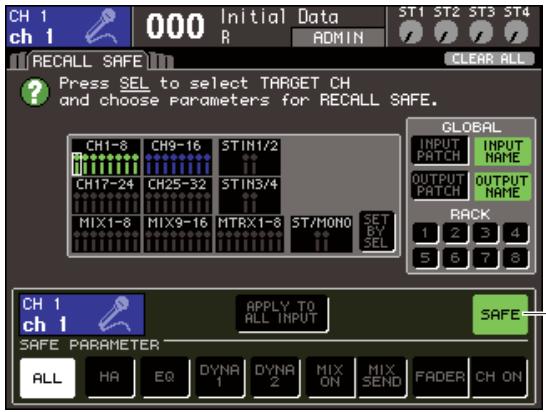This screenshot has width=546, height=412.
Task: Toggle the SET BY SEL button
Action: point(377,231)
